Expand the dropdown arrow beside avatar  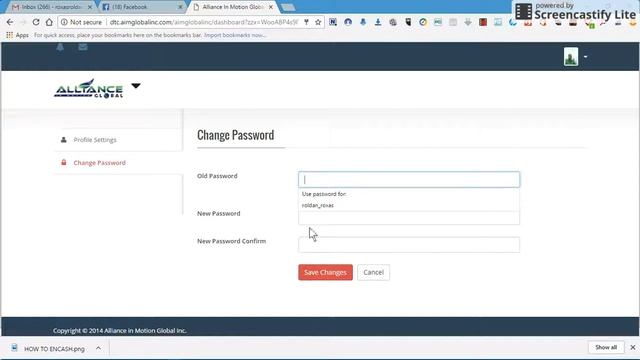point(585,57)
